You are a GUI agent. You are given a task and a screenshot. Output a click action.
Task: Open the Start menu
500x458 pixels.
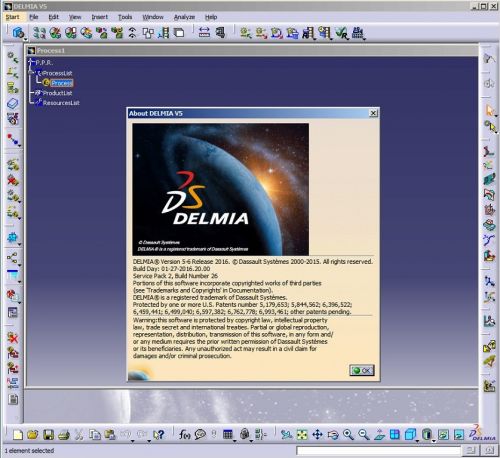(x=12, y=17)
